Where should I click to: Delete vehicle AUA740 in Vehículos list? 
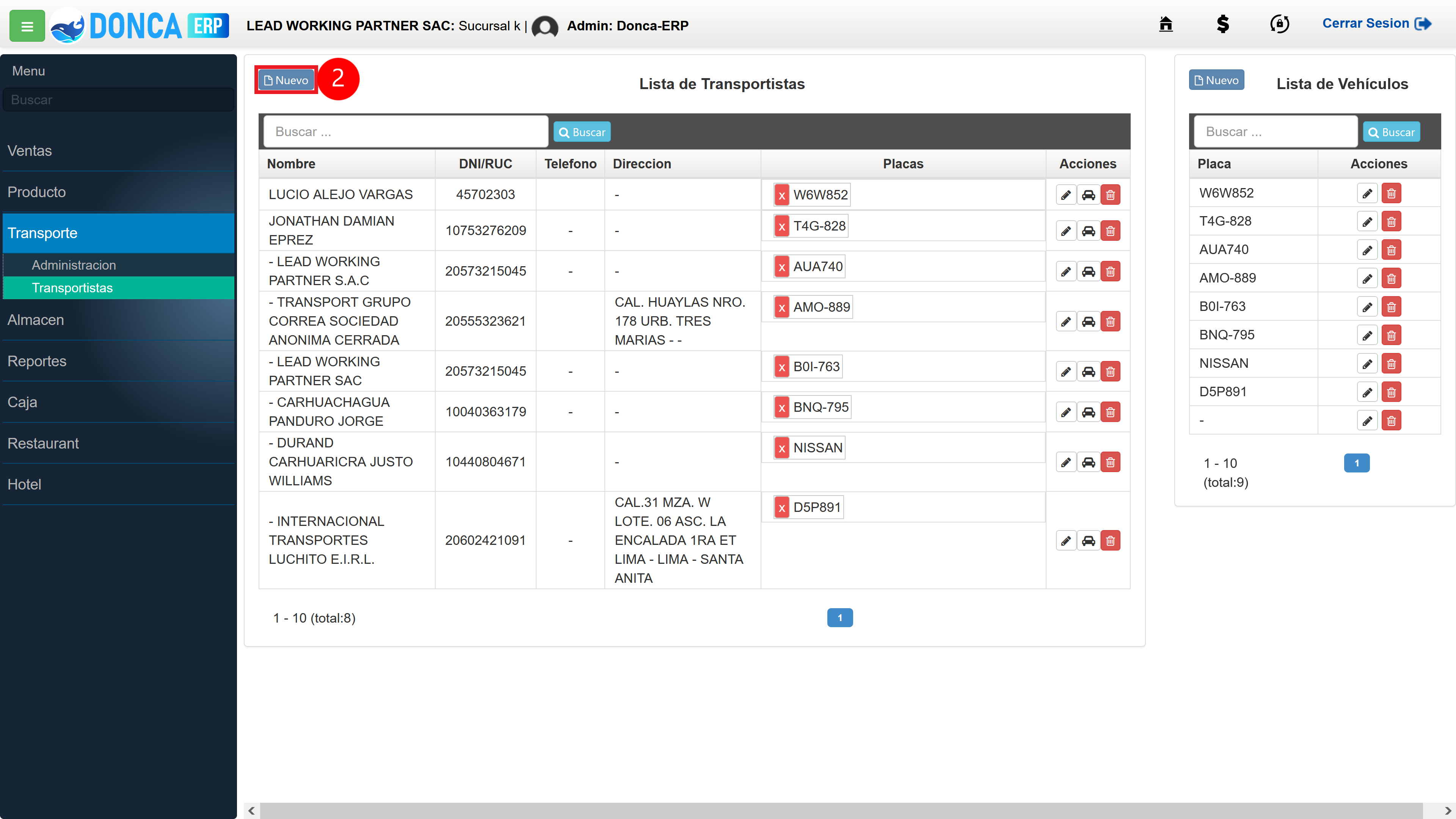(x=1392, y=250)
